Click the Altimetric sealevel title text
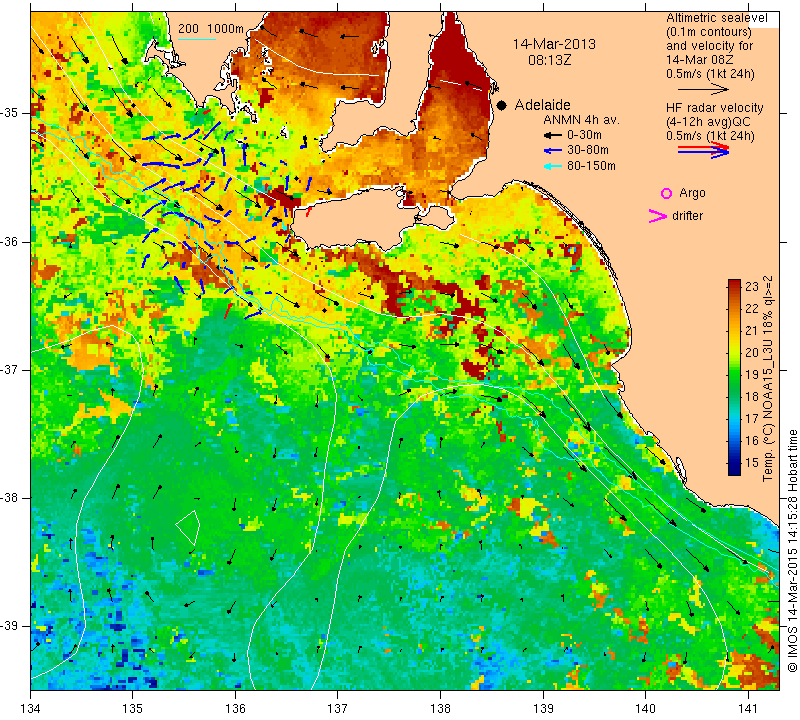The image size is (800, 720). tap(716, 18)
